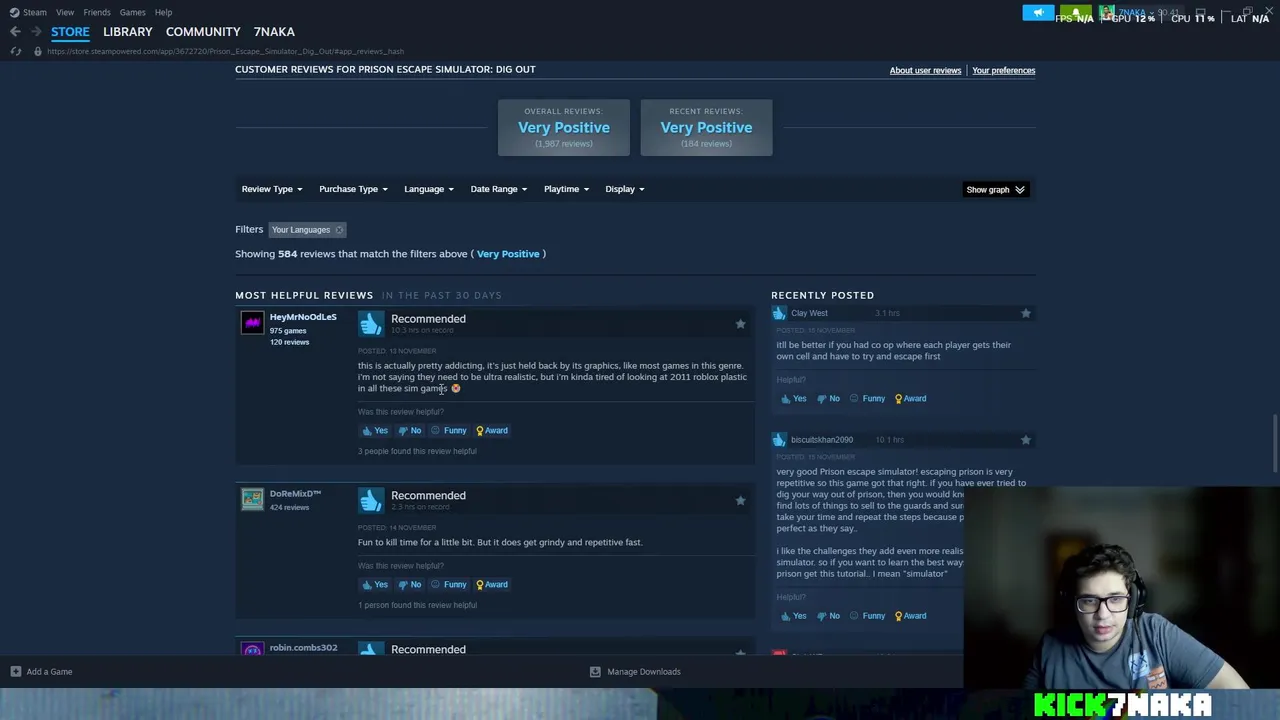Open 120 reviews link under HeyMrNoOdLeS

(289, 342)
